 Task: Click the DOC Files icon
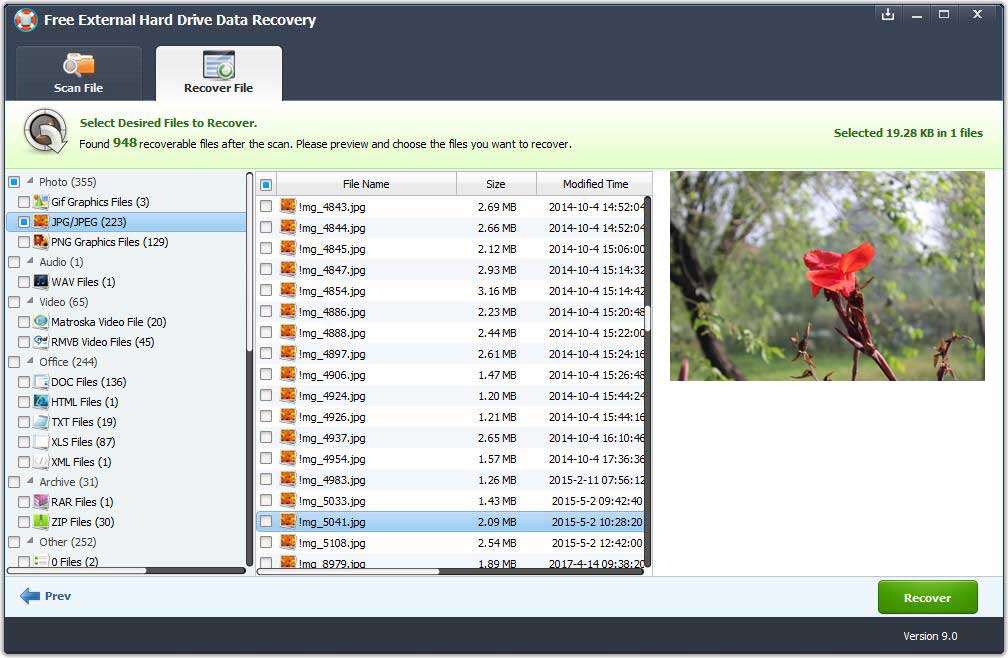click(x=41, y=382)
